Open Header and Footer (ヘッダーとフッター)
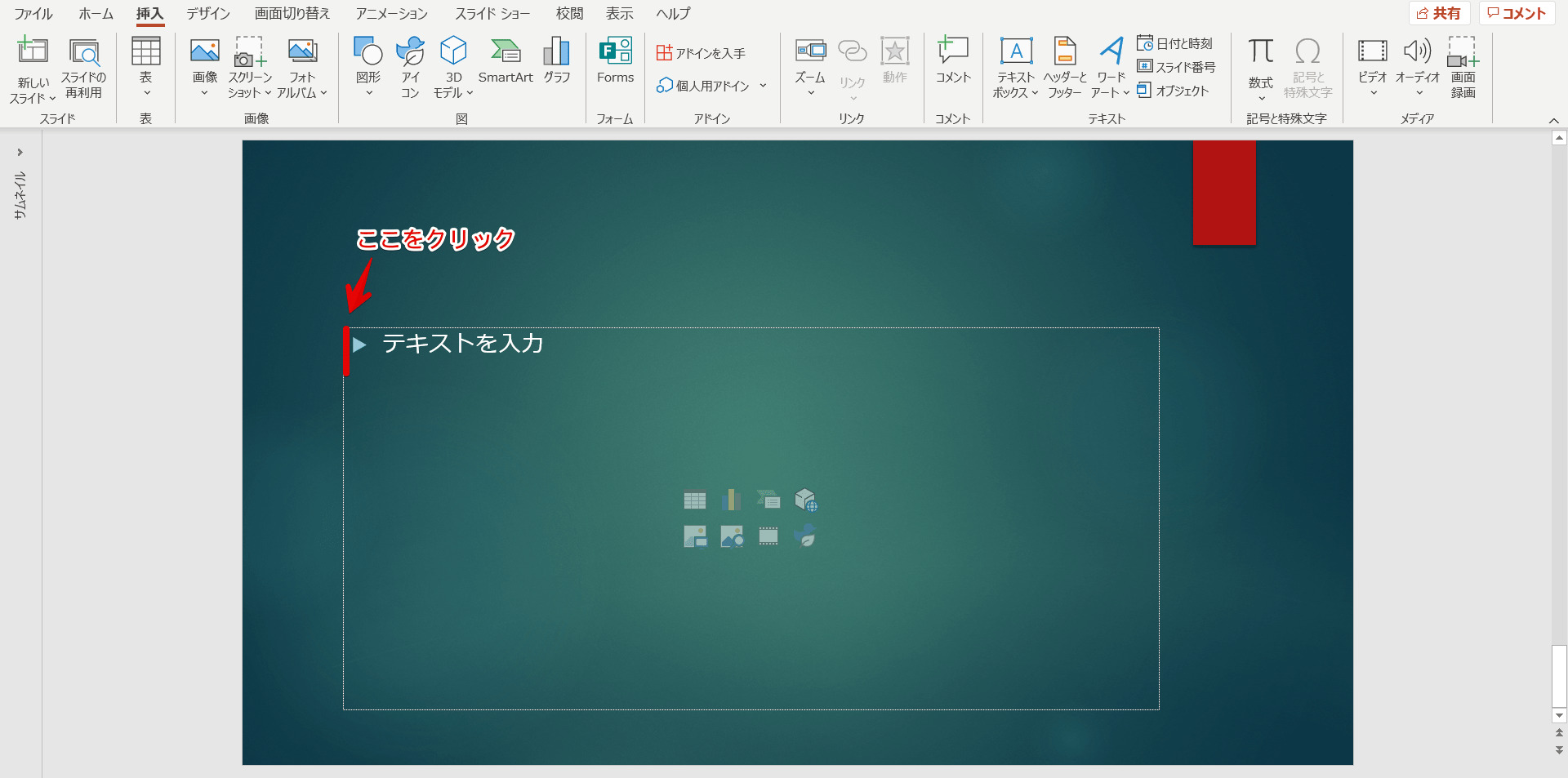 [x=1065, y=69]
